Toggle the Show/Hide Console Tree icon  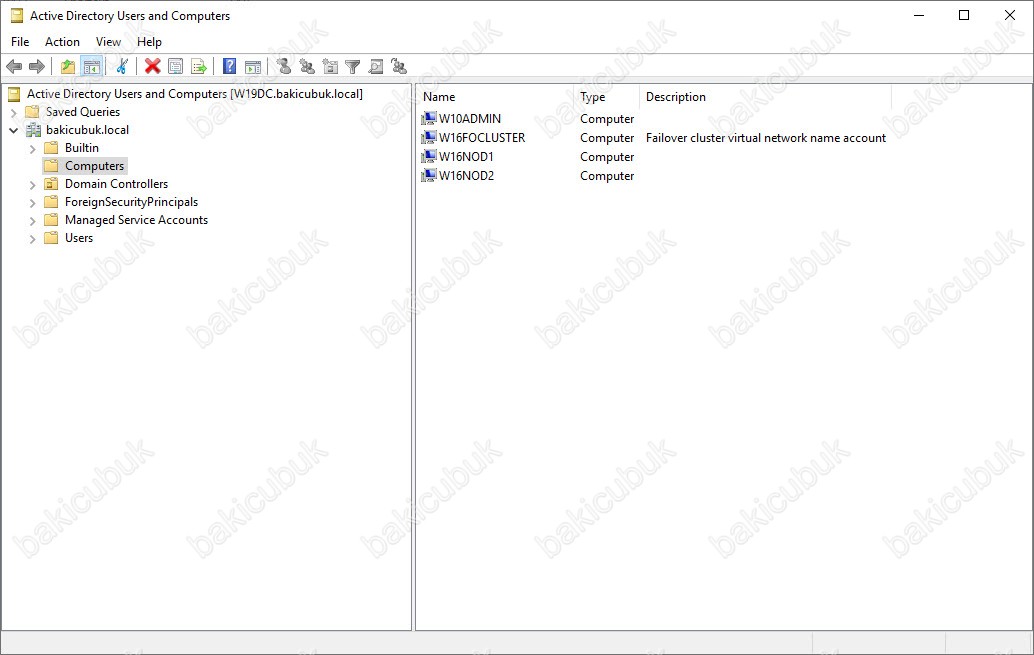[91, 66]
